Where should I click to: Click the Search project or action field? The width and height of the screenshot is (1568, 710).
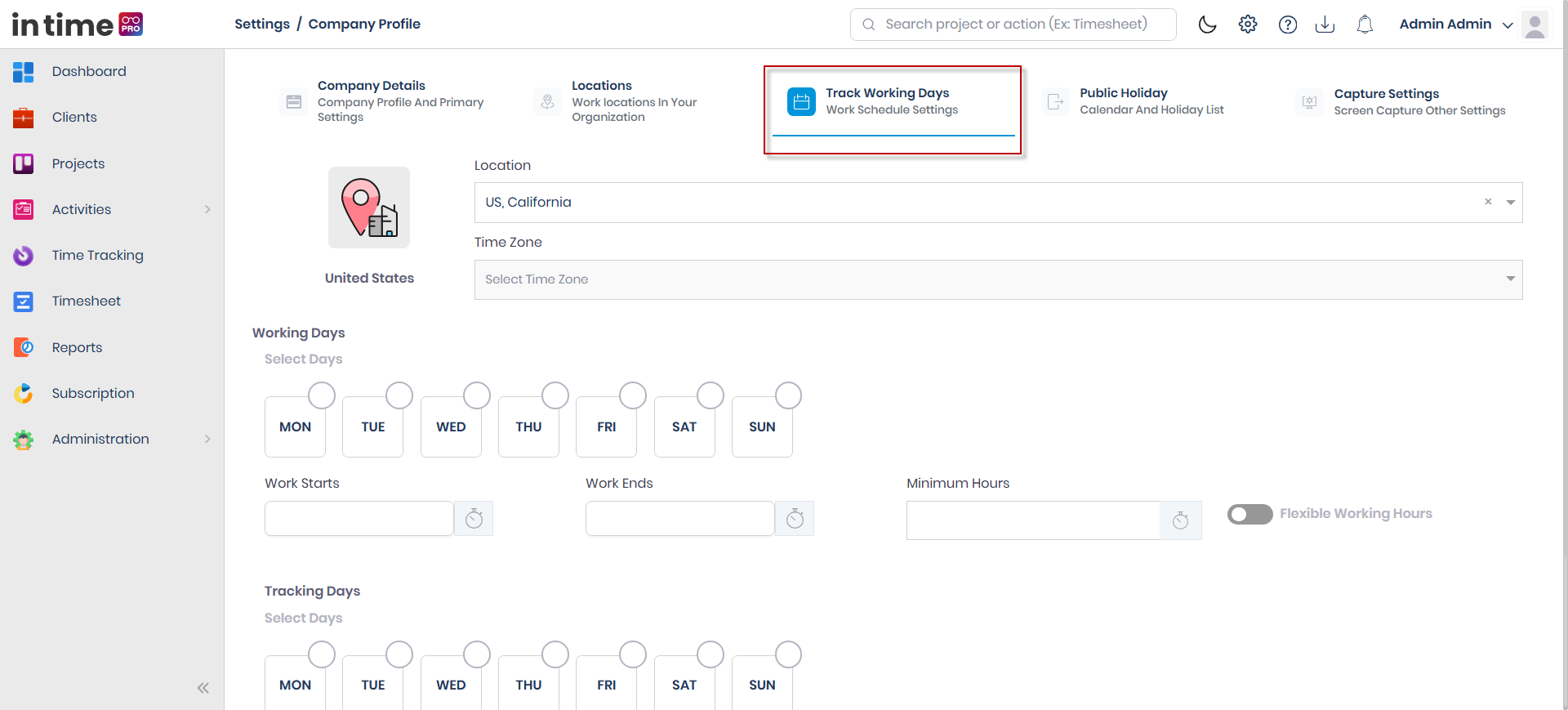[x=1013, y=25]
